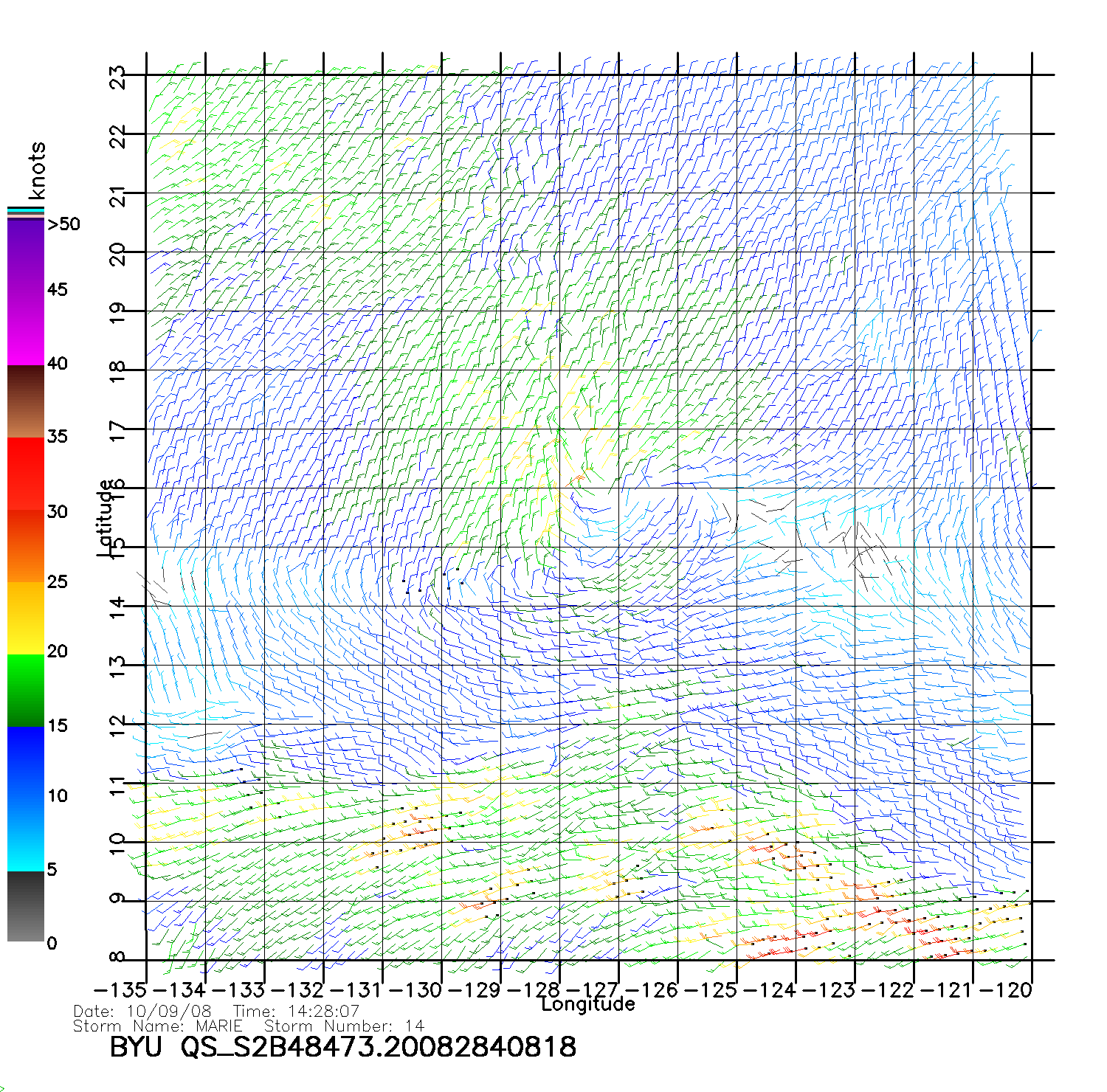Select the gray 0-5 knots legend band

click(x=26, y=906)
